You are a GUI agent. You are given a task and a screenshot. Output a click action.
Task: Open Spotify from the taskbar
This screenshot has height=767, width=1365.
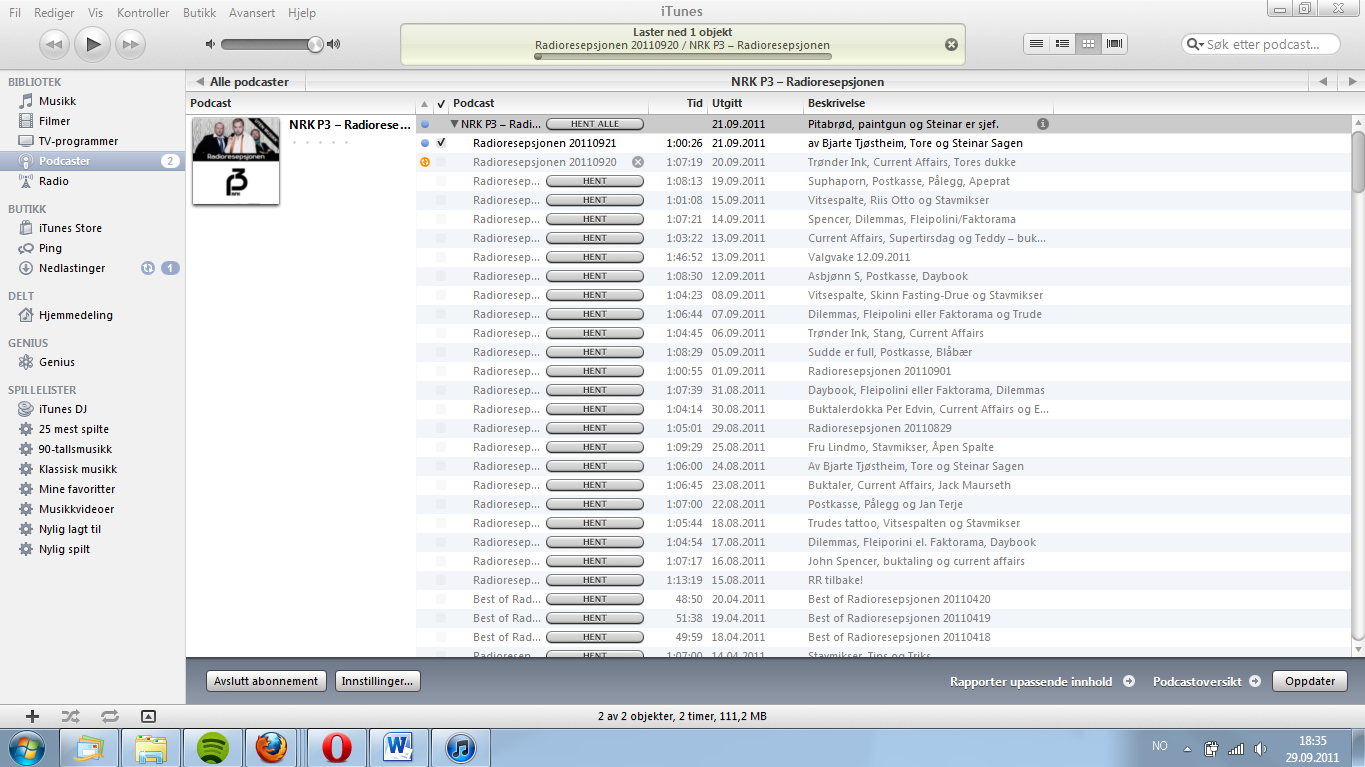[x=212, y=747]
